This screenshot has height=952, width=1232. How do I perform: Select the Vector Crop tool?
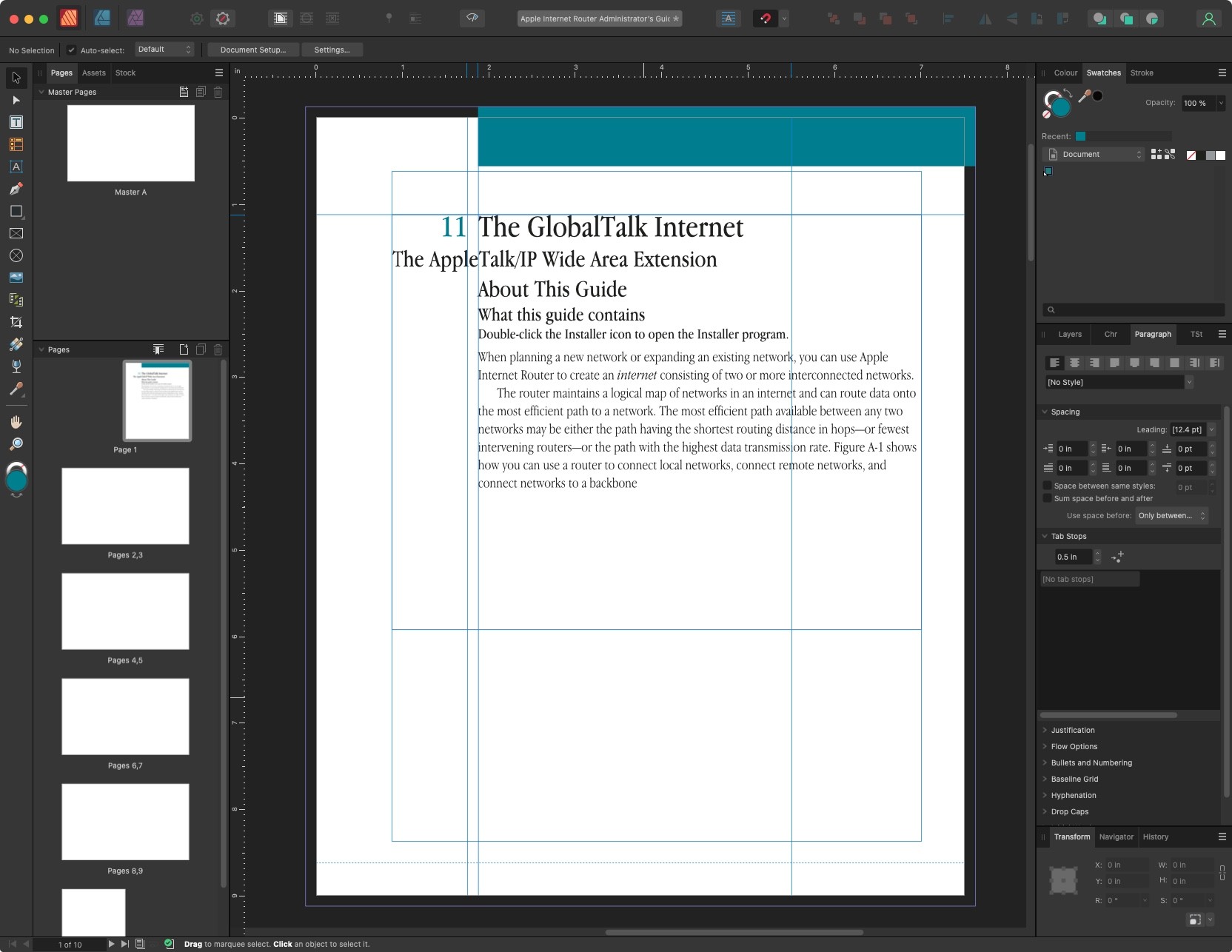click(x=16, y=322)
